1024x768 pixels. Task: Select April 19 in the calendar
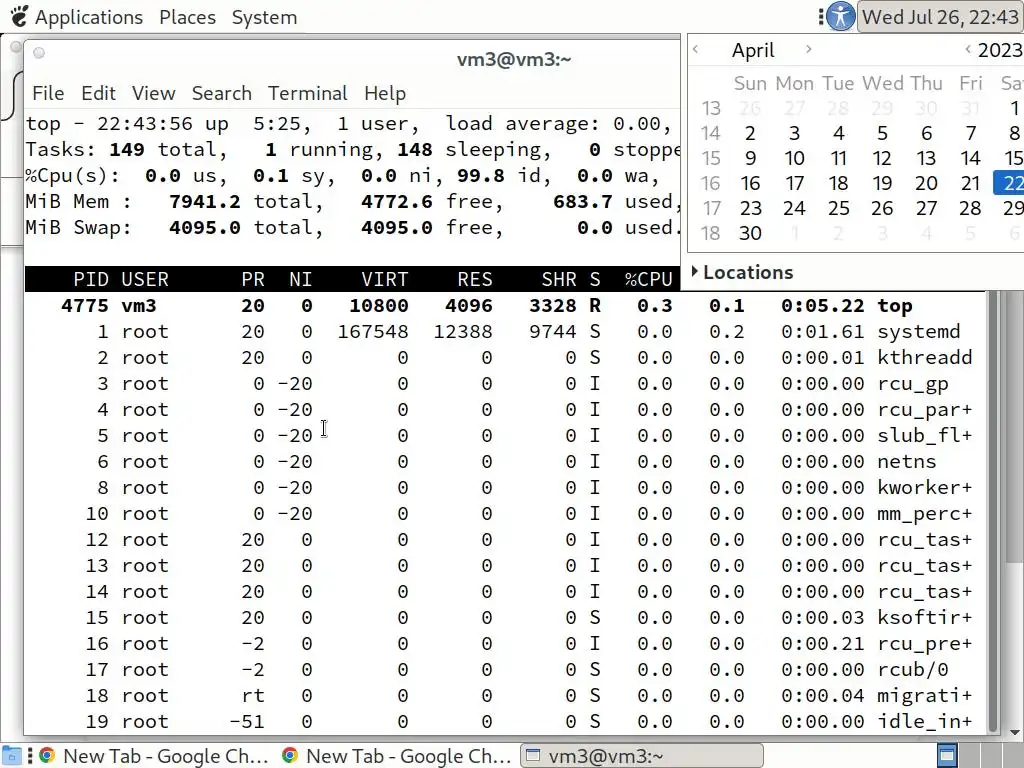click(x=882, y=184)
